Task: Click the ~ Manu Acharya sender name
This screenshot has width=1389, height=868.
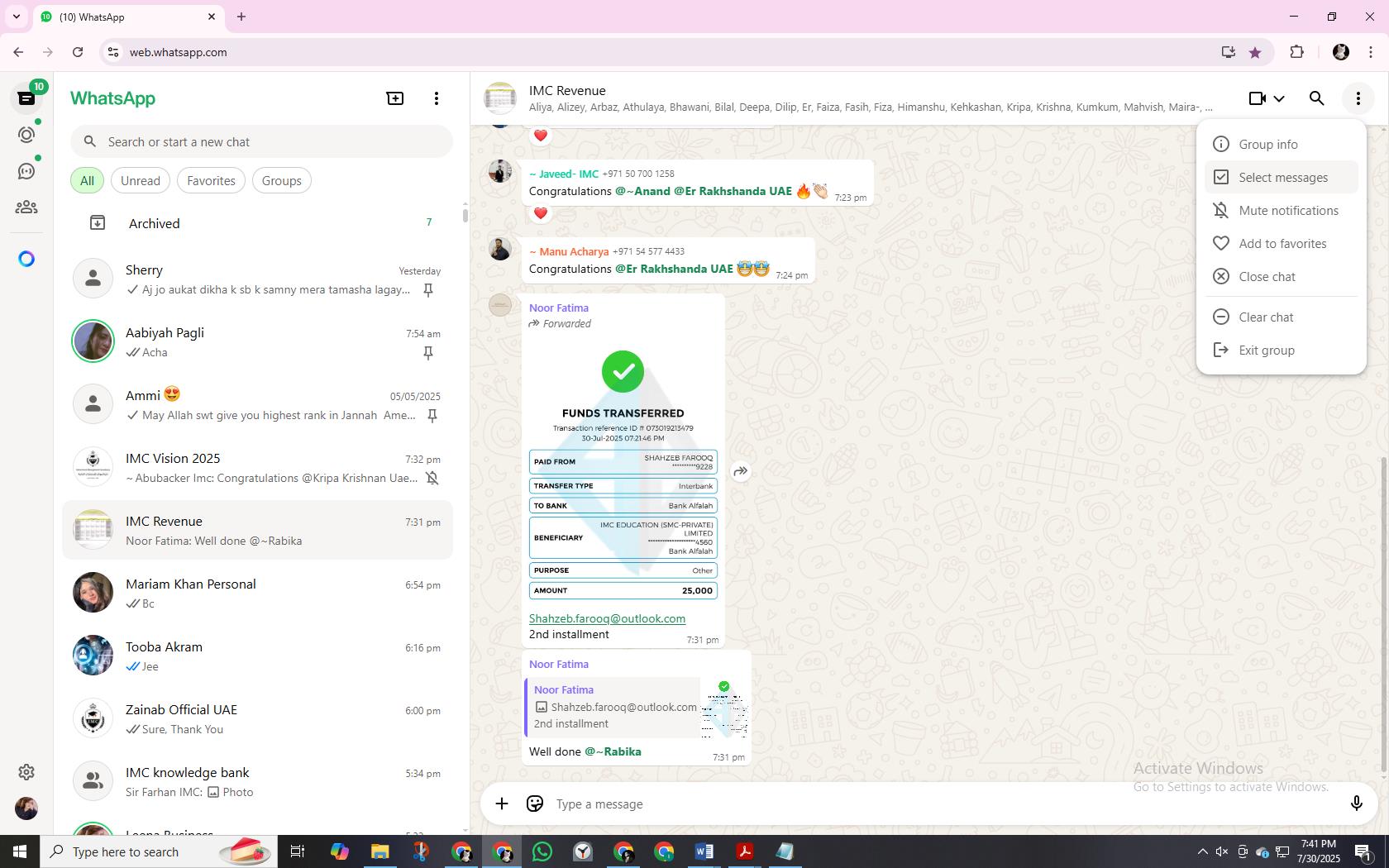Action: tap(569, 251)
